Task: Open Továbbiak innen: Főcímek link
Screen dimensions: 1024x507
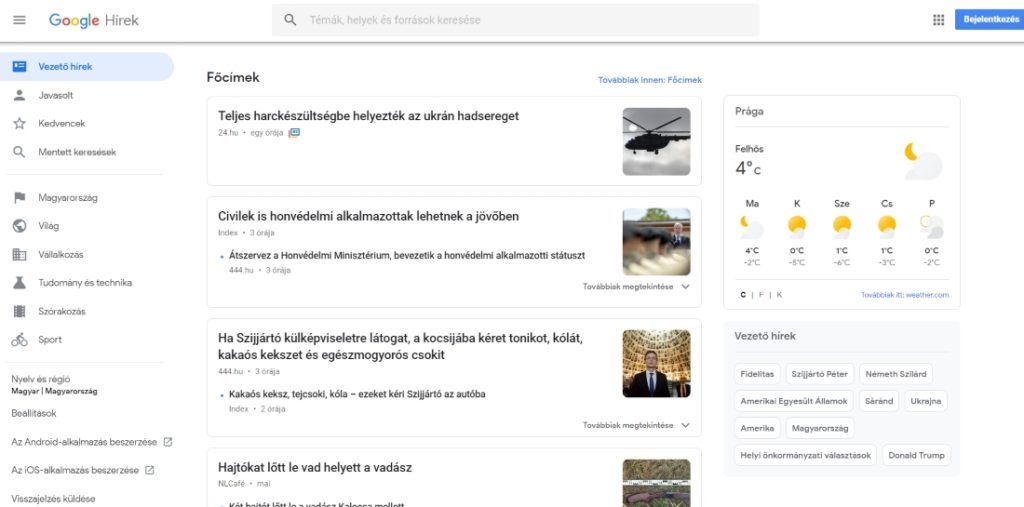Action: [650, 80]
